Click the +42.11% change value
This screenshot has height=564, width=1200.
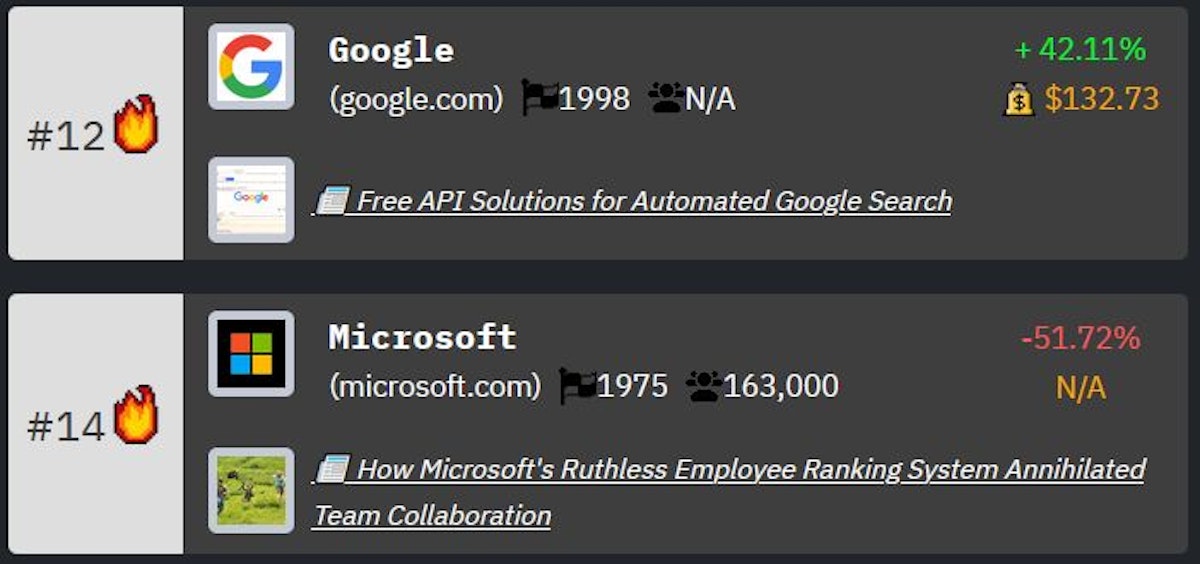(x=1080, y=49)
